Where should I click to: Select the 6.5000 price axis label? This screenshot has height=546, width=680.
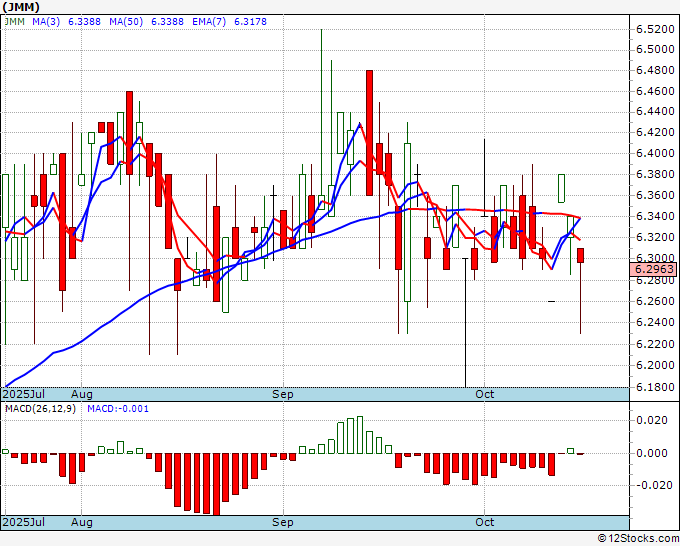click(x=655, y=49)
